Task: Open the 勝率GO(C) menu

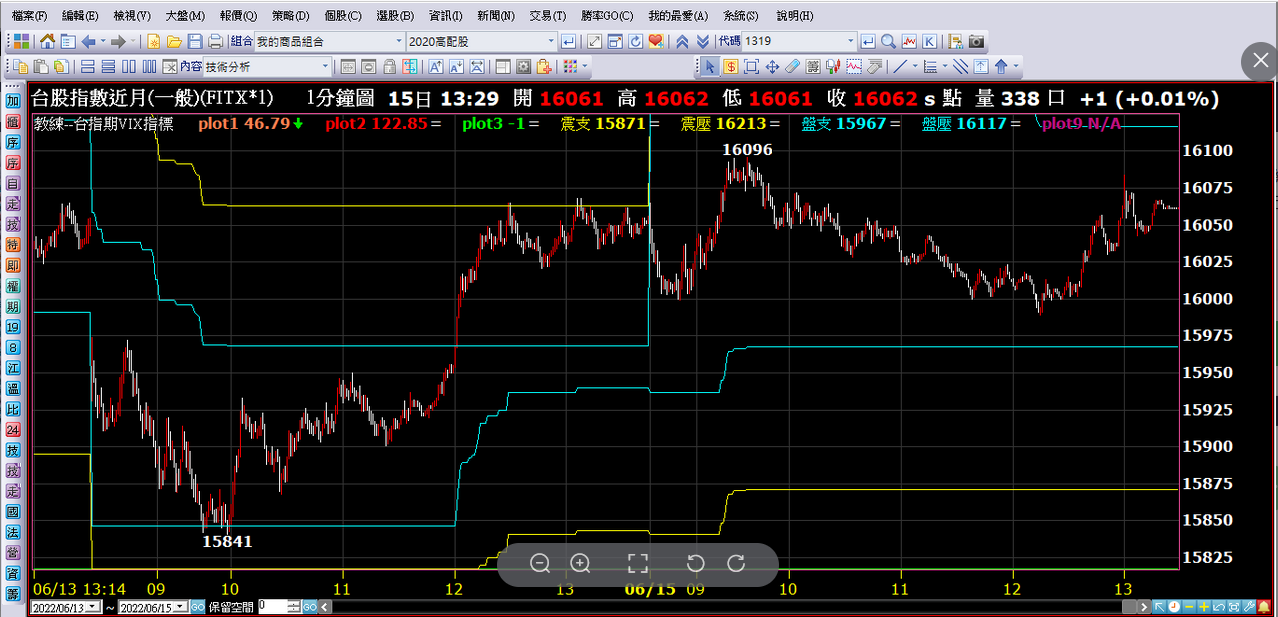Action: [x=607, y=16]
